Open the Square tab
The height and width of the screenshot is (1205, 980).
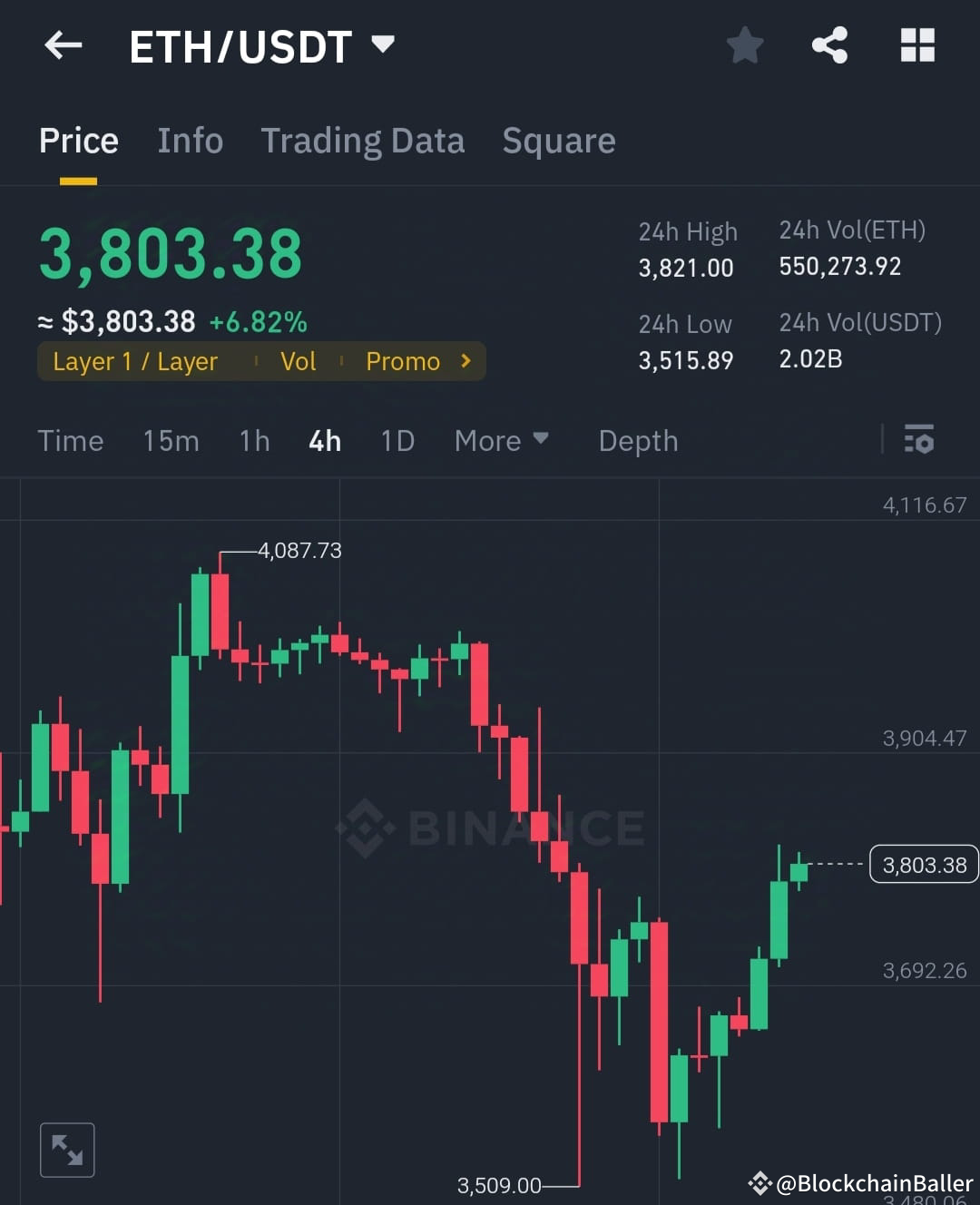point(558,141)
